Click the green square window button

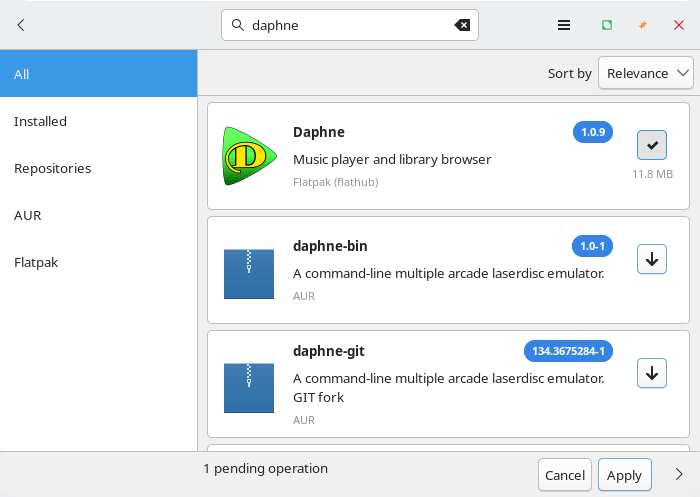click(607, 25)
